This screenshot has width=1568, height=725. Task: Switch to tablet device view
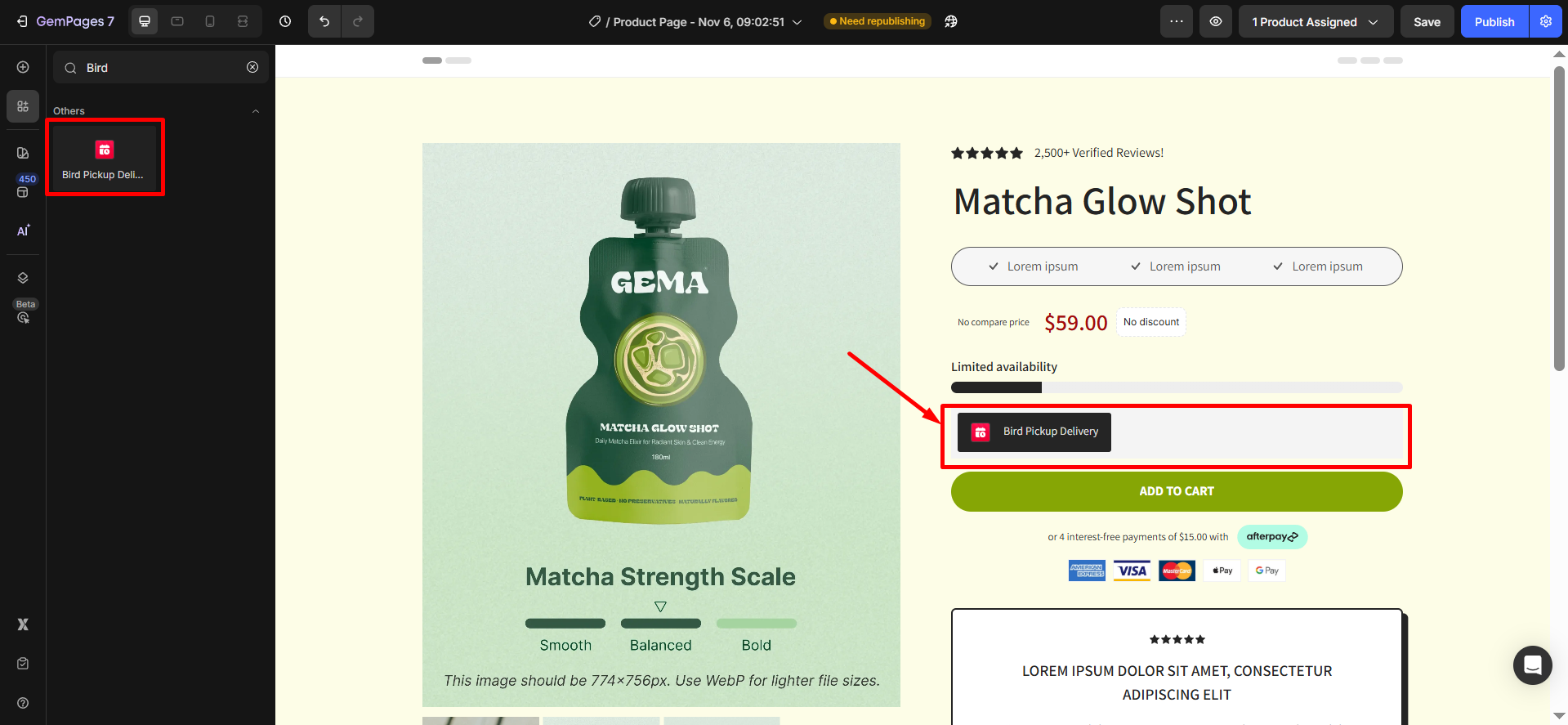177,22
